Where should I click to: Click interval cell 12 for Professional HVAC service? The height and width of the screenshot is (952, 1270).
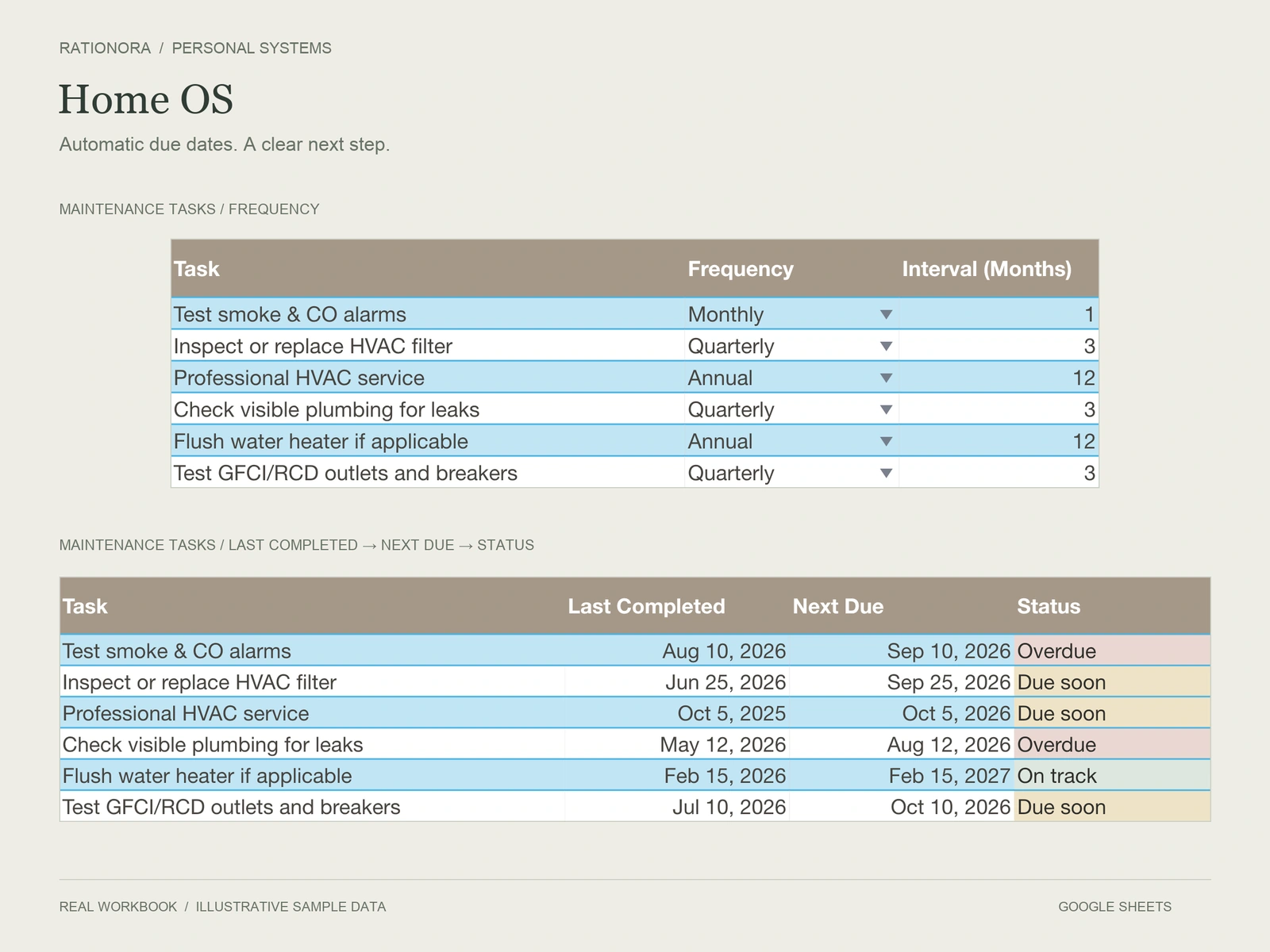(x=999, y=378)
